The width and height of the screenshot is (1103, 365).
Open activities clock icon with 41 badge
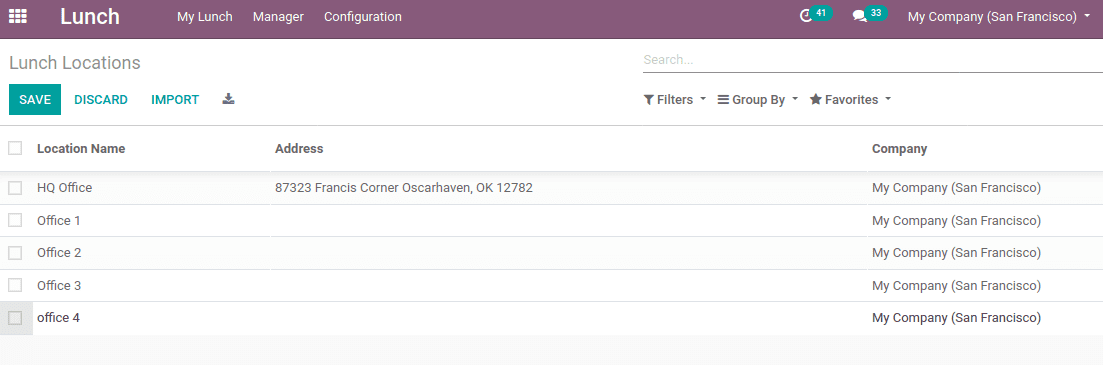815,15
